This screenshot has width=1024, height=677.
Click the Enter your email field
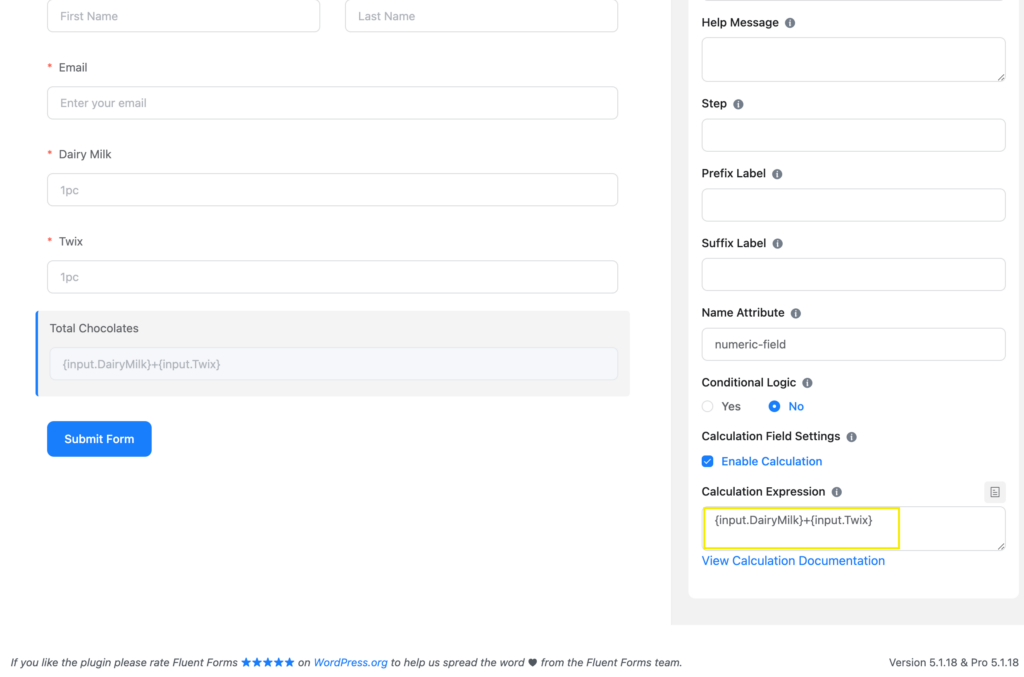pos(332,103)
